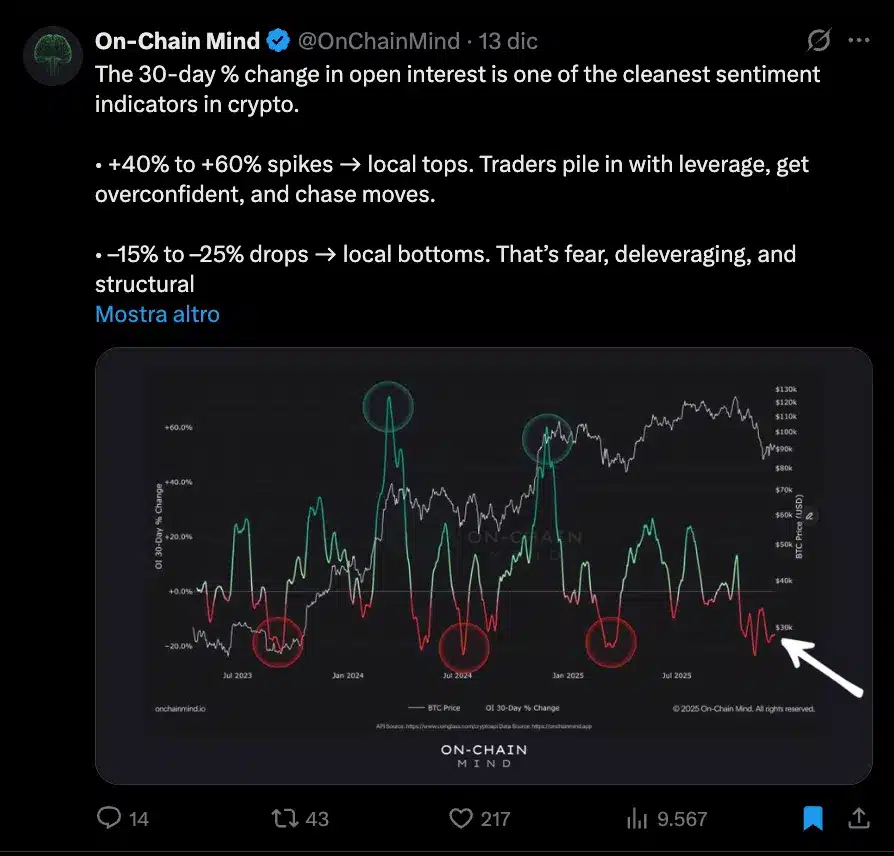Click the "On-Chain Mind" display name
This screenshot has height=856, width=894.
click(x=177, y=41)
